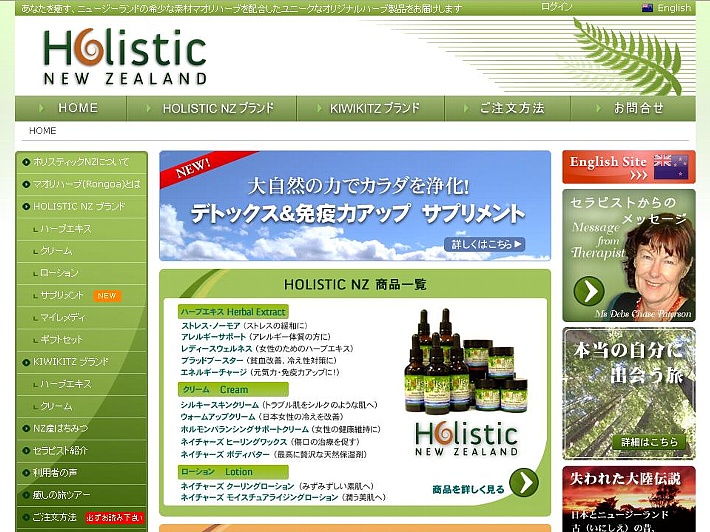
Task: Click green arrow circle next to 商品を詳しく見る
Action: pyautogui.click(x=524, y=483)
